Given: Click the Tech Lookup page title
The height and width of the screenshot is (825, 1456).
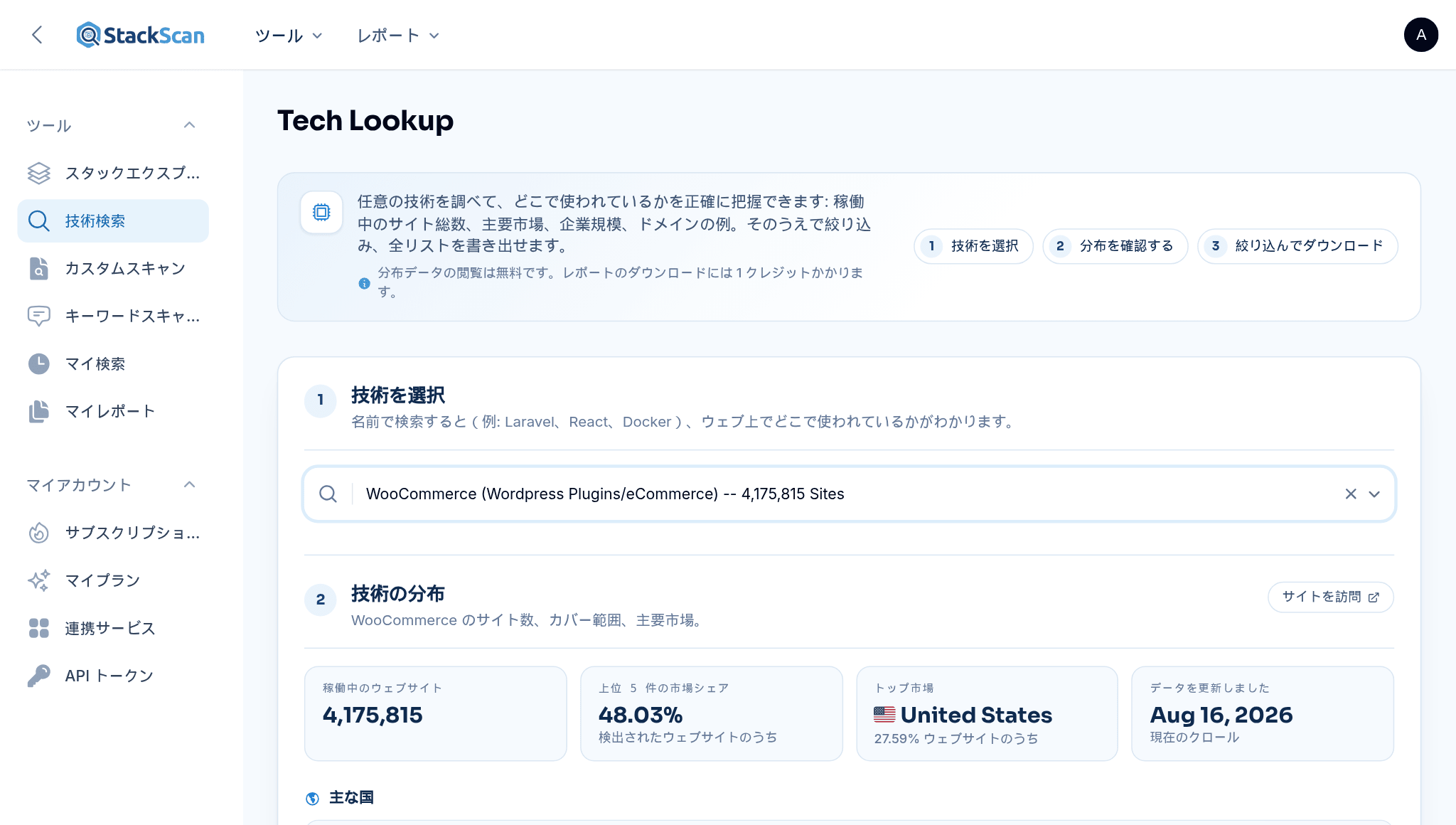Looking at the screenshot, I should (x=365, y=120).
